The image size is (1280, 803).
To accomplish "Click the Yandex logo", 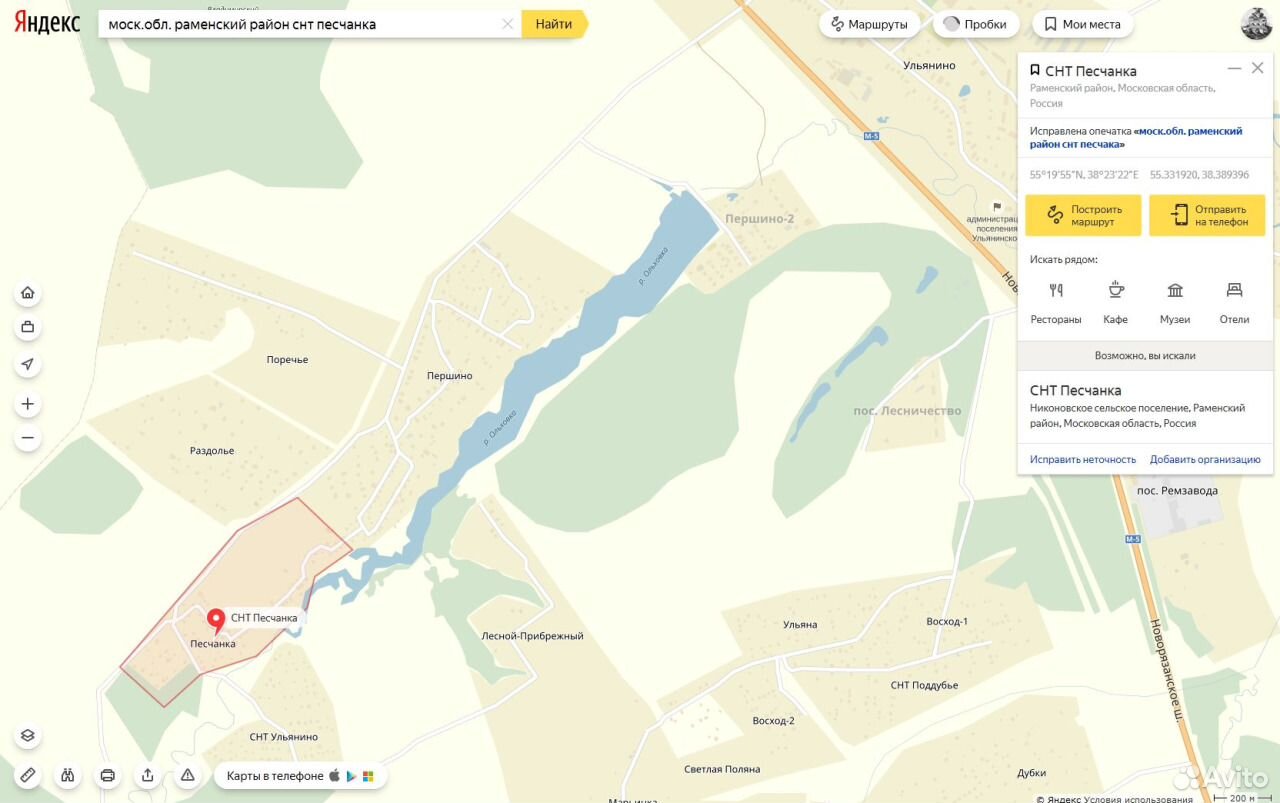I will click(47, 23).
